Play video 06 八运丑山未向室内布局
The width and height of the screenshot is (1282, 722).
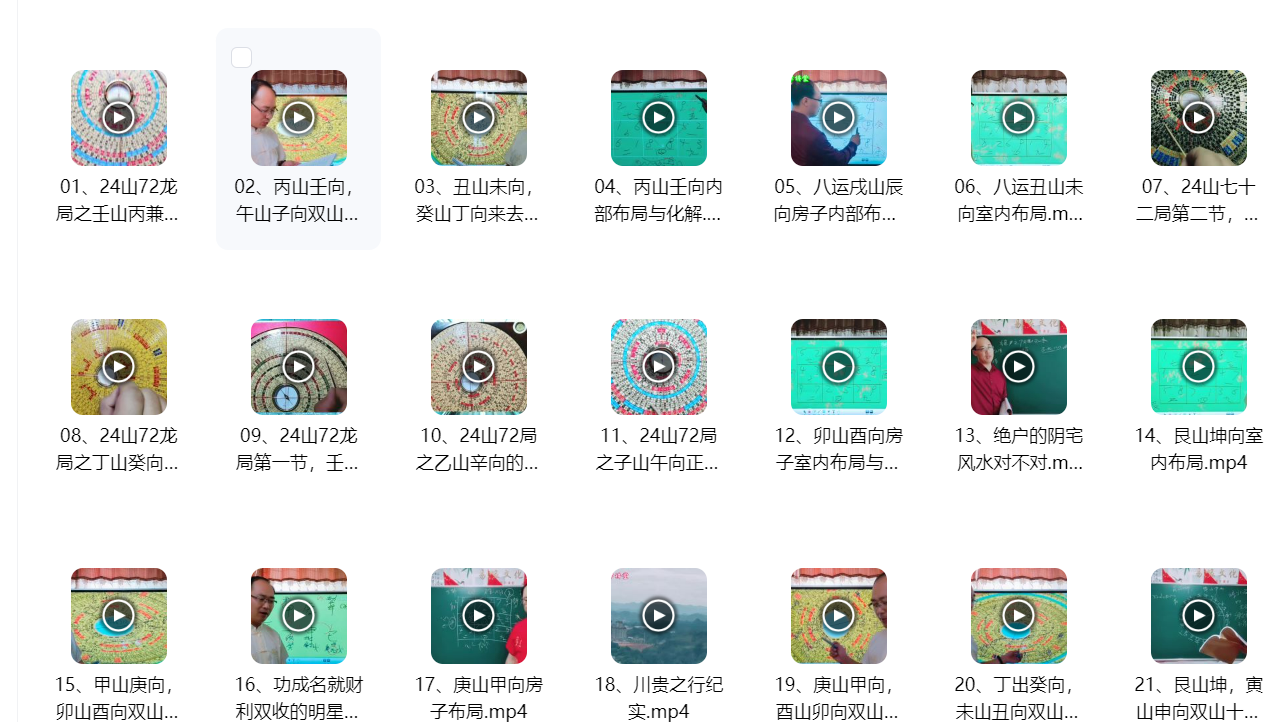(x=1019, y=117)
